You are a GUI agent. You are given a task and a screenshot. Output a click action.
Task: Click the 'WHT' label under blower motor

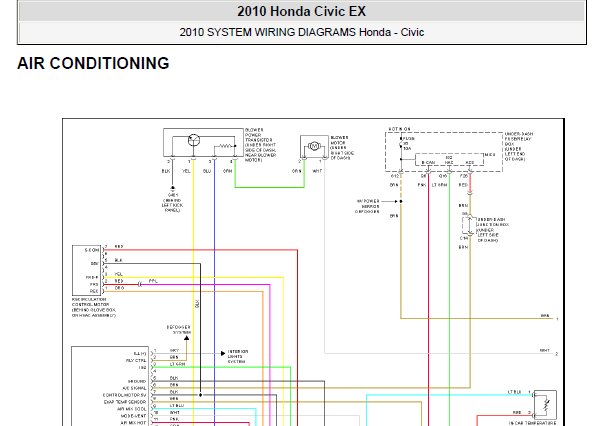[317, 171]
